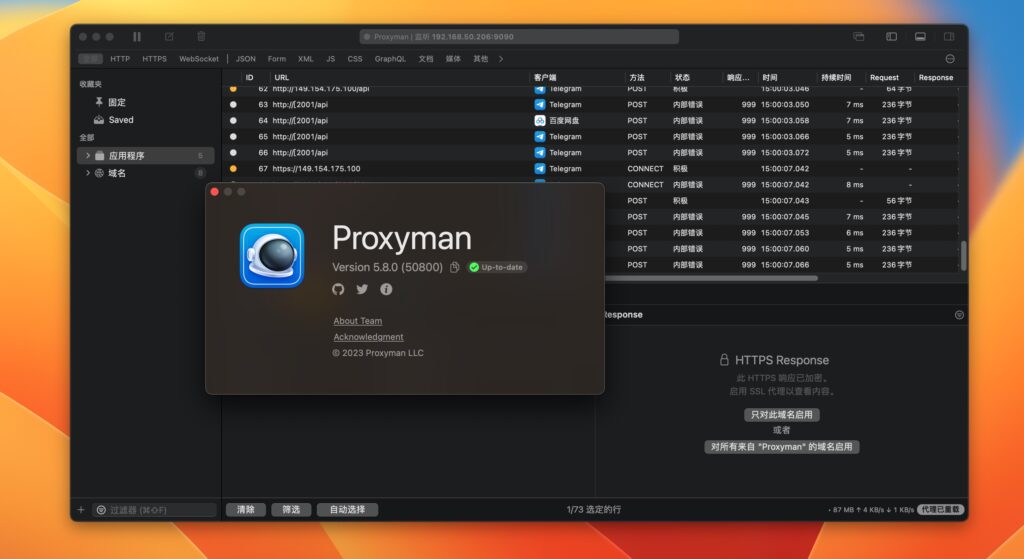1024x559 pixels.
Task: Open the About Team link
Action: (358, 321)
